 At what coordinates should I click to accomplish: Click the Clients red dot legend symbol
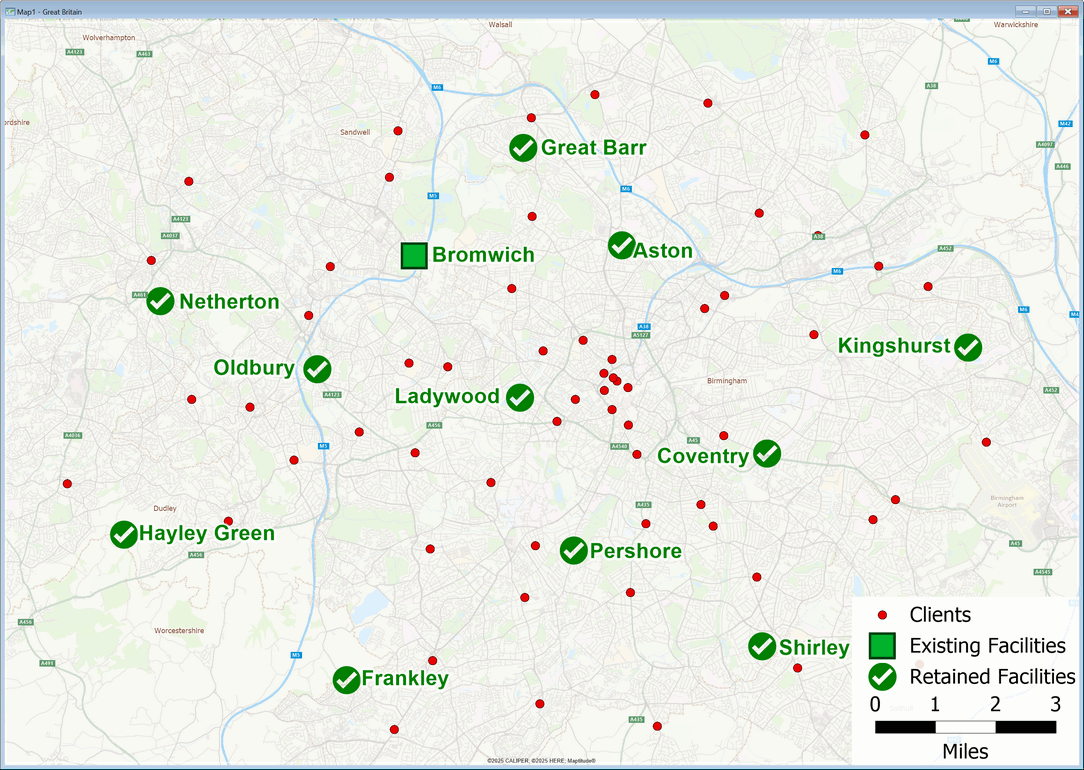882,614
